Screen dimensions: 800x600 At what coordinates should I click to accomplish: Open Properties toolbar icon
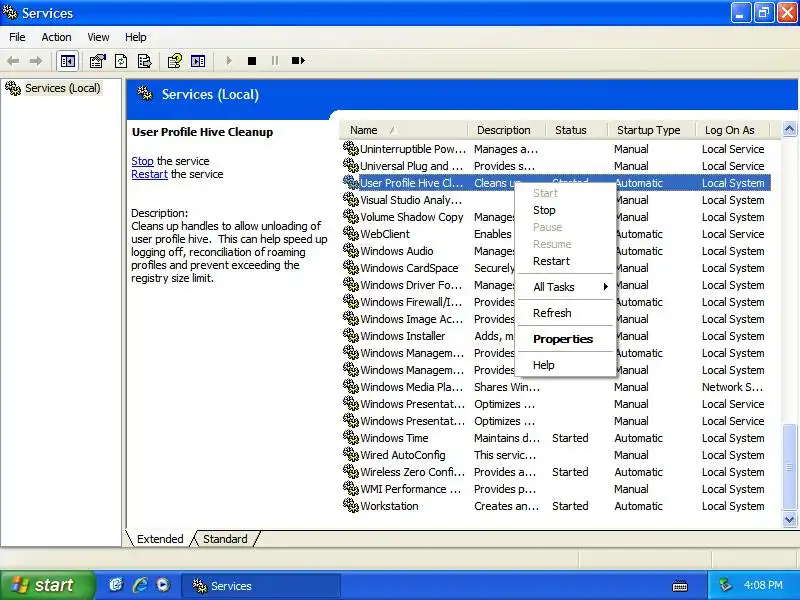point(97,61)
